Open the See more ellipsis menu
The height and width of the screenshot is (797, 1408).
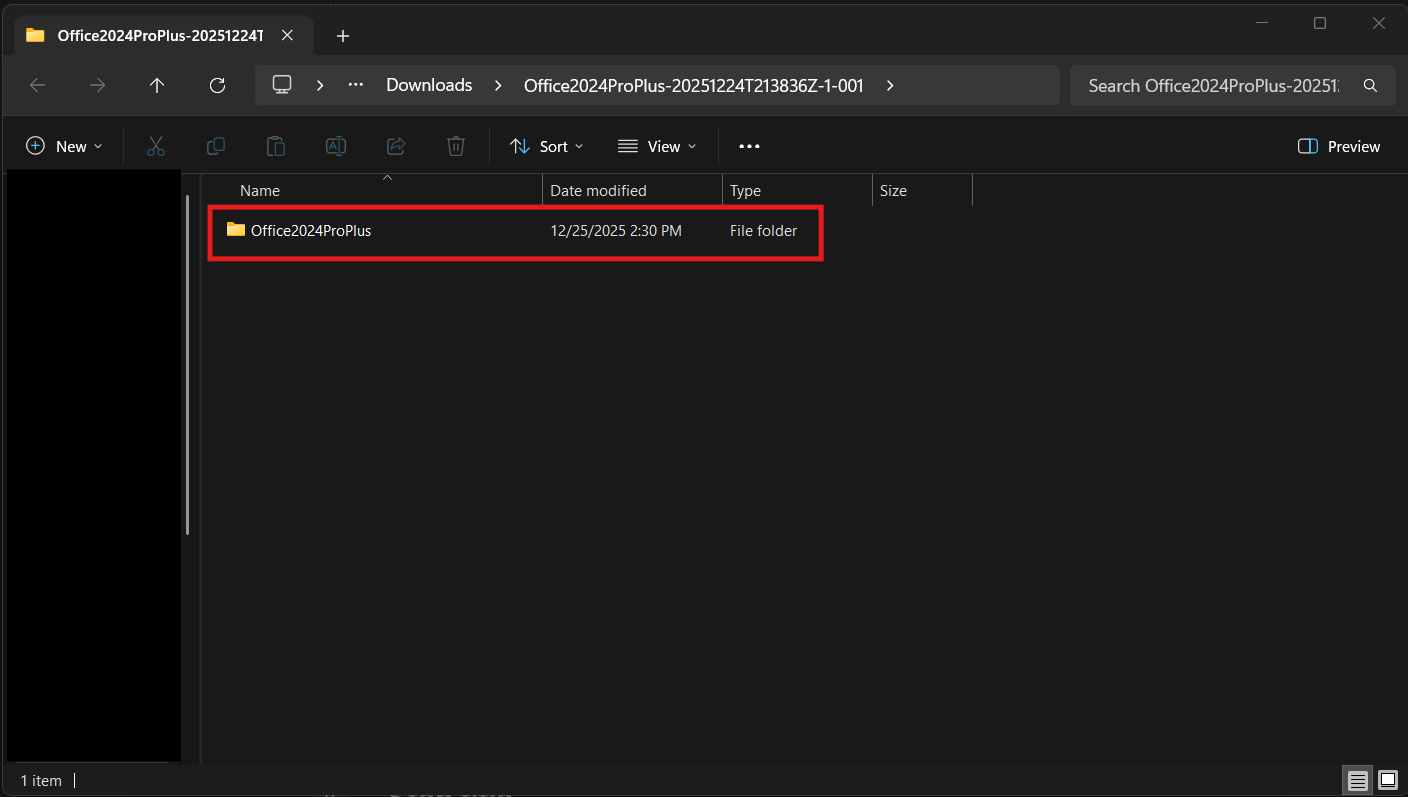click(749, 146)
